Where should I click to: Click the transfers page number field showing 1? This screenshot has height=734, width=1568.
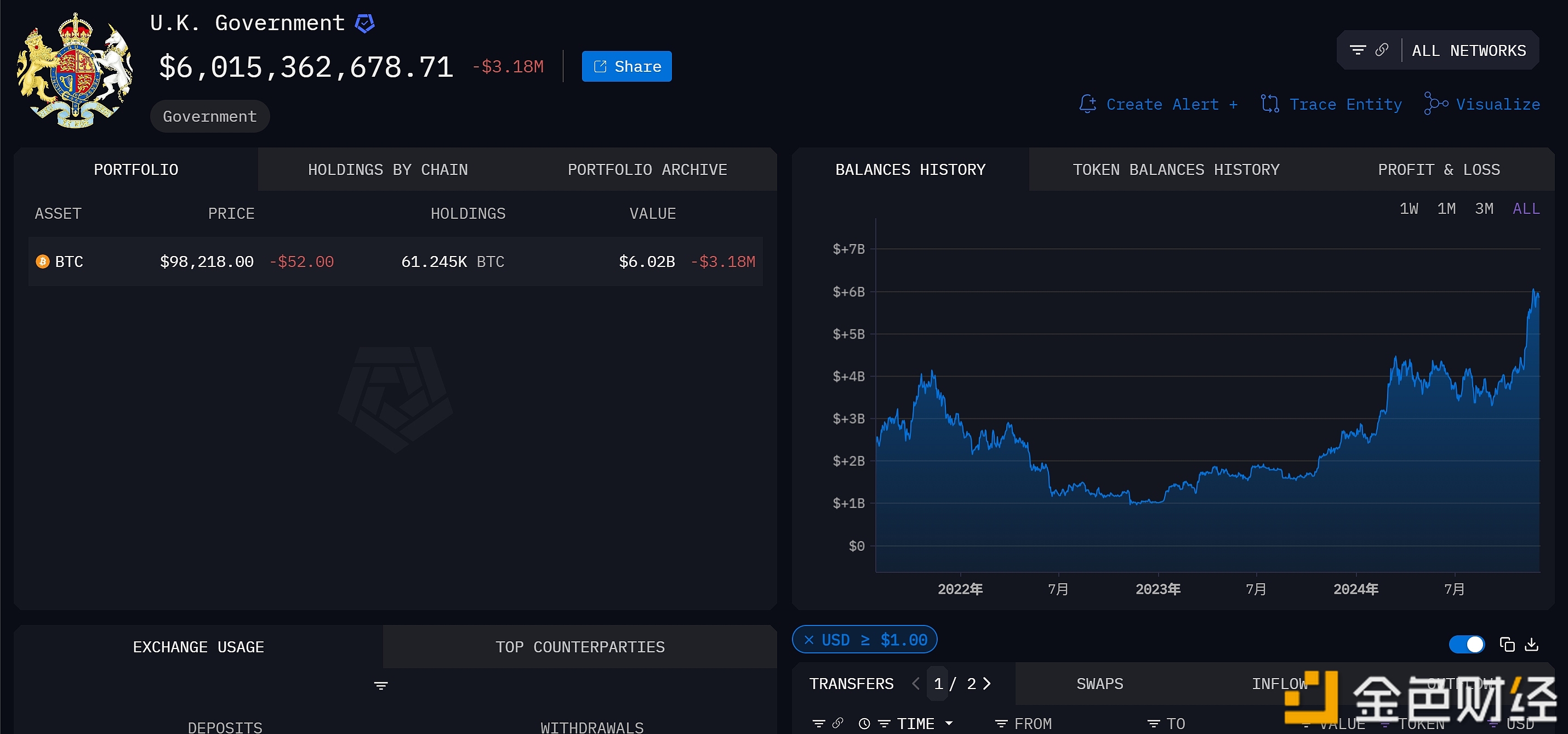point(938,684)
